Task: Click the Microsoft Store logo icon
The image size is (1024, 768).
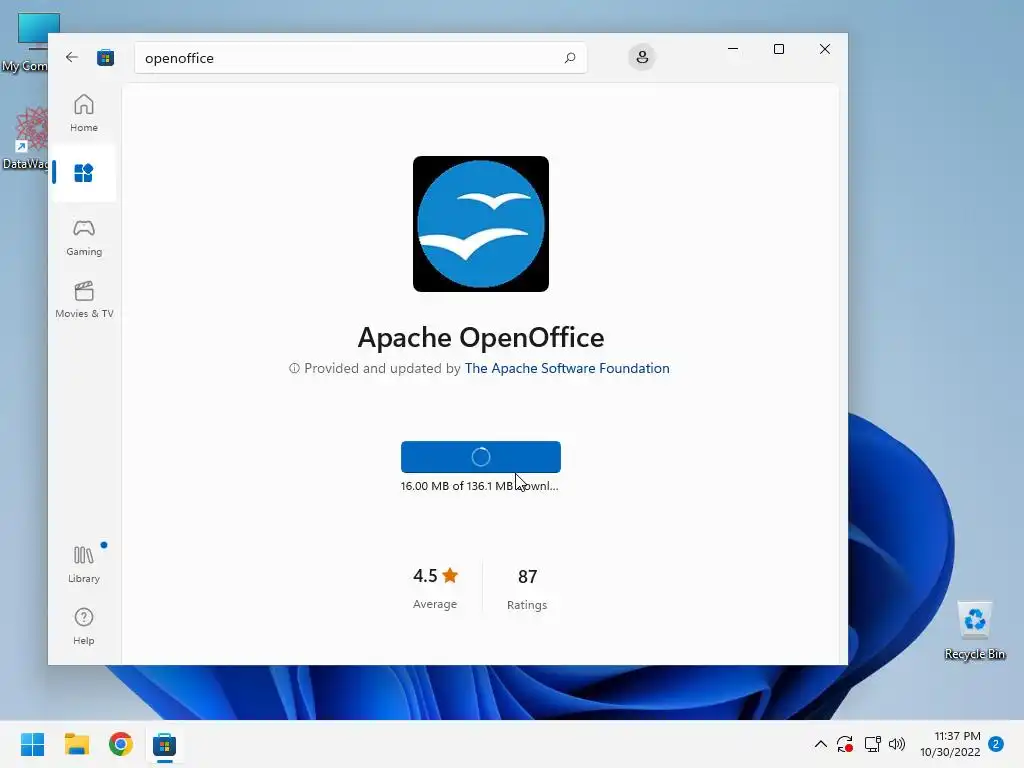Action: [x=106, y=57]
